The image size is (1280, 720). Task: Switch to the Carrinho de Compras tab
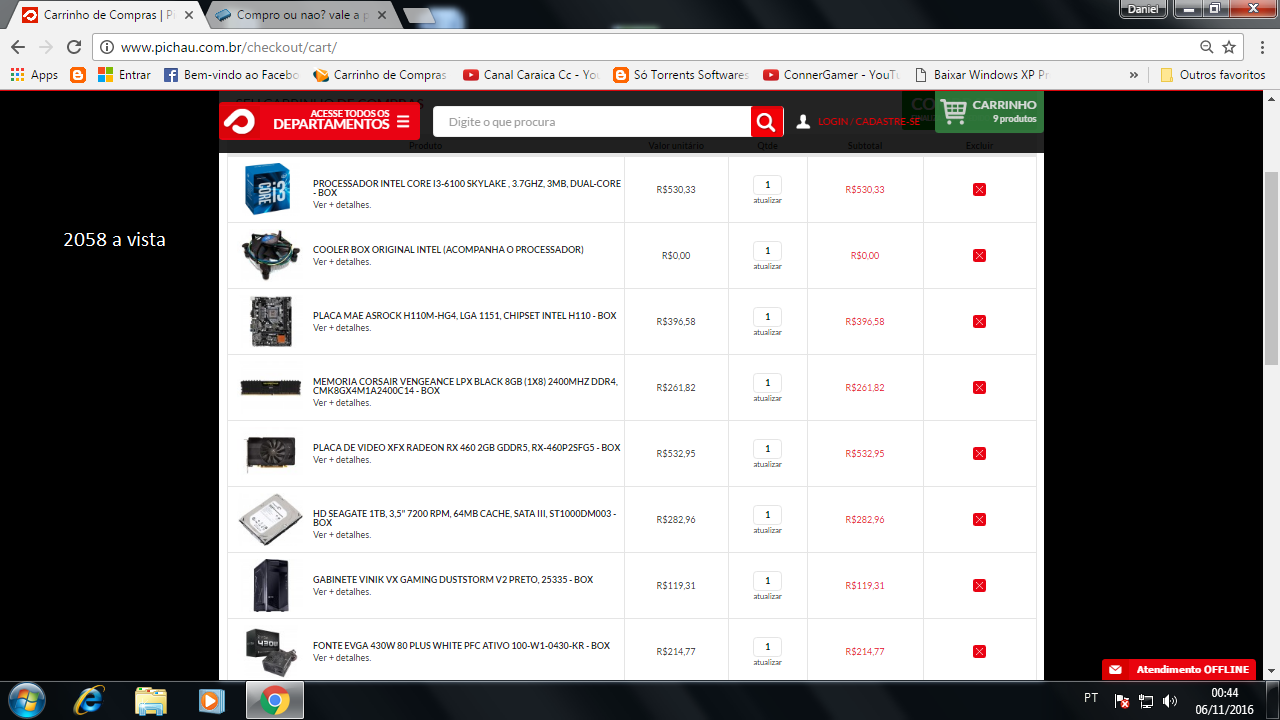[106, 15]
